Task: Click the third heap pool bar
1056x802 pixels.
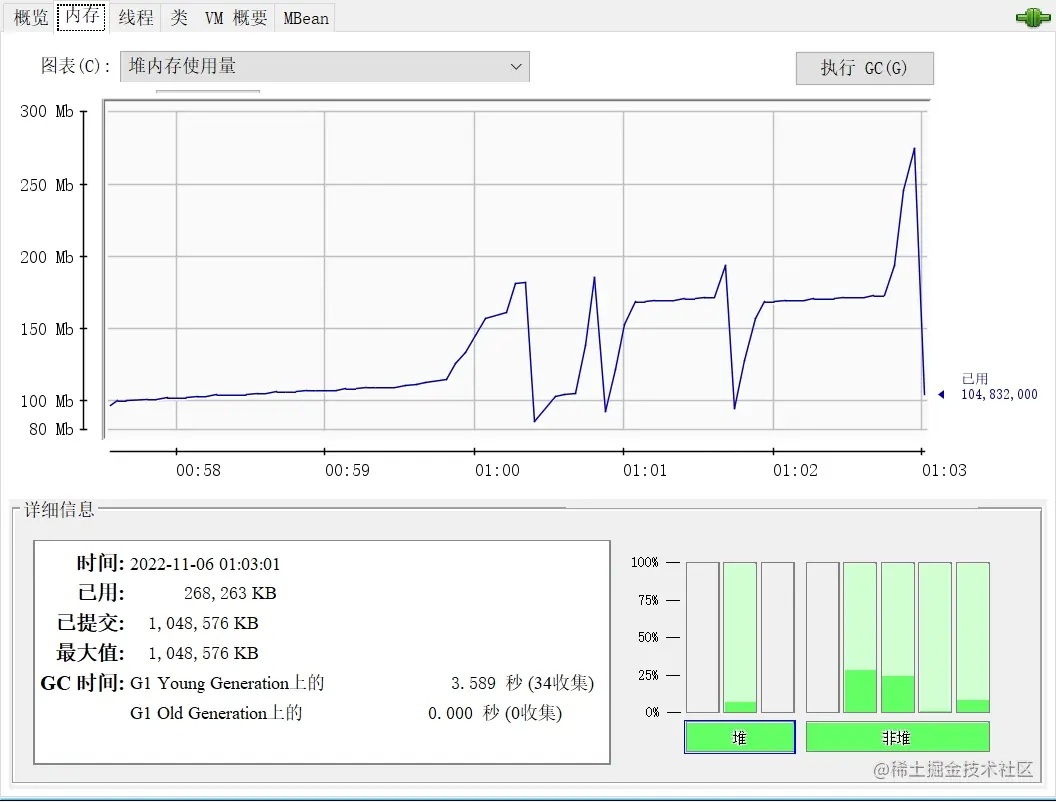Action: [778, 637]
